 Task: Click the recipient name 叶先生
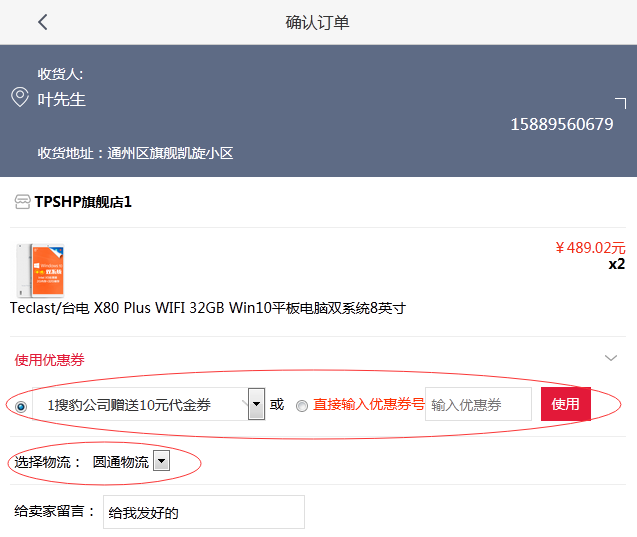point(62,99)
